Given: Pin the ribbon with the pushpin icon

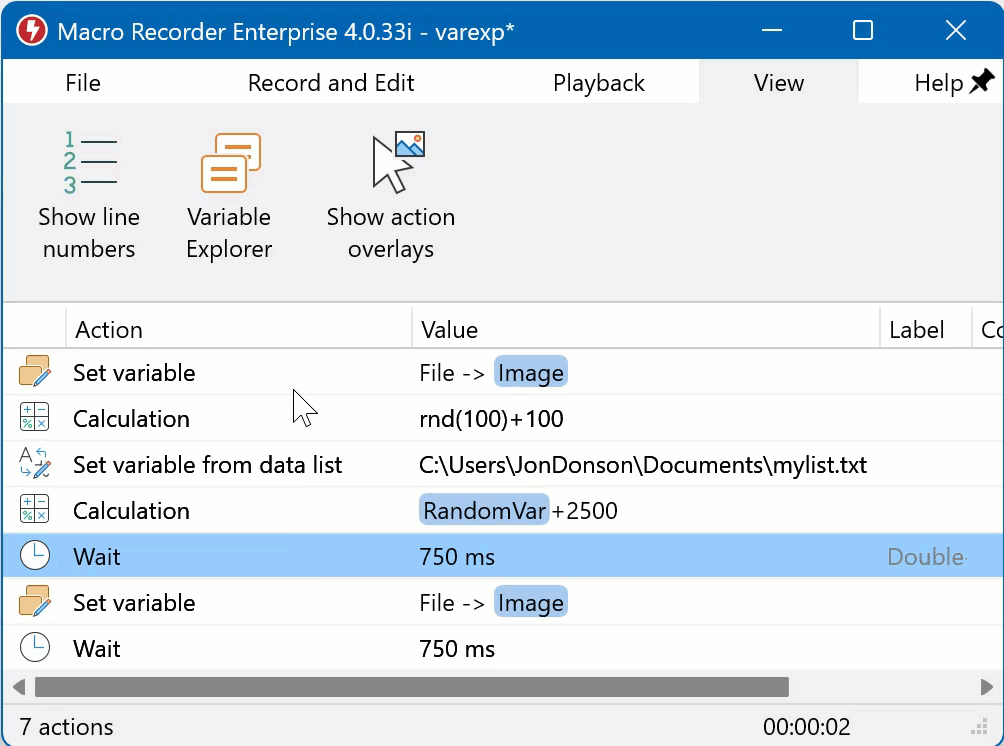Looking at the screenshot, I should pyautogui.click(x=981, y=83).
